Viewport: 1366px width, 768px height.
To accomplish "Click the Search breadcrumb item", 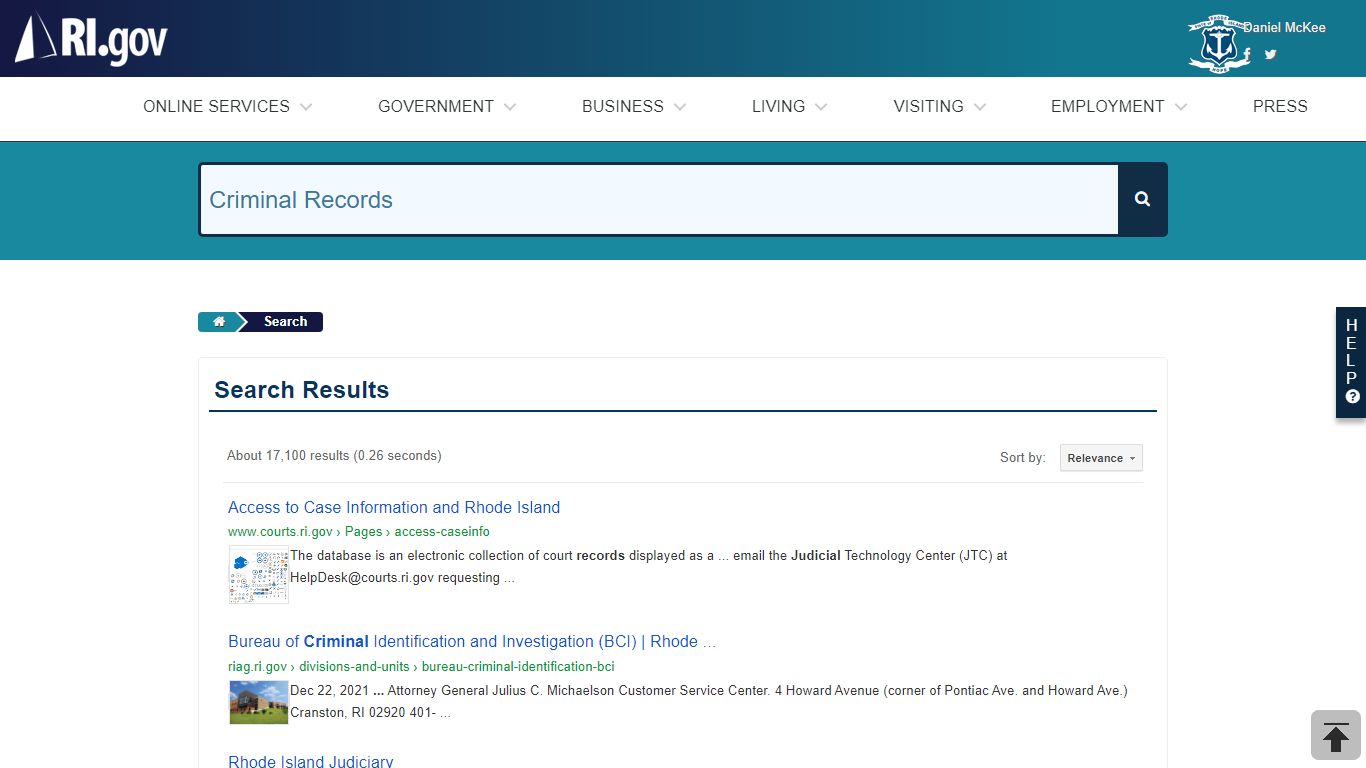I will (x=285, y=322).
